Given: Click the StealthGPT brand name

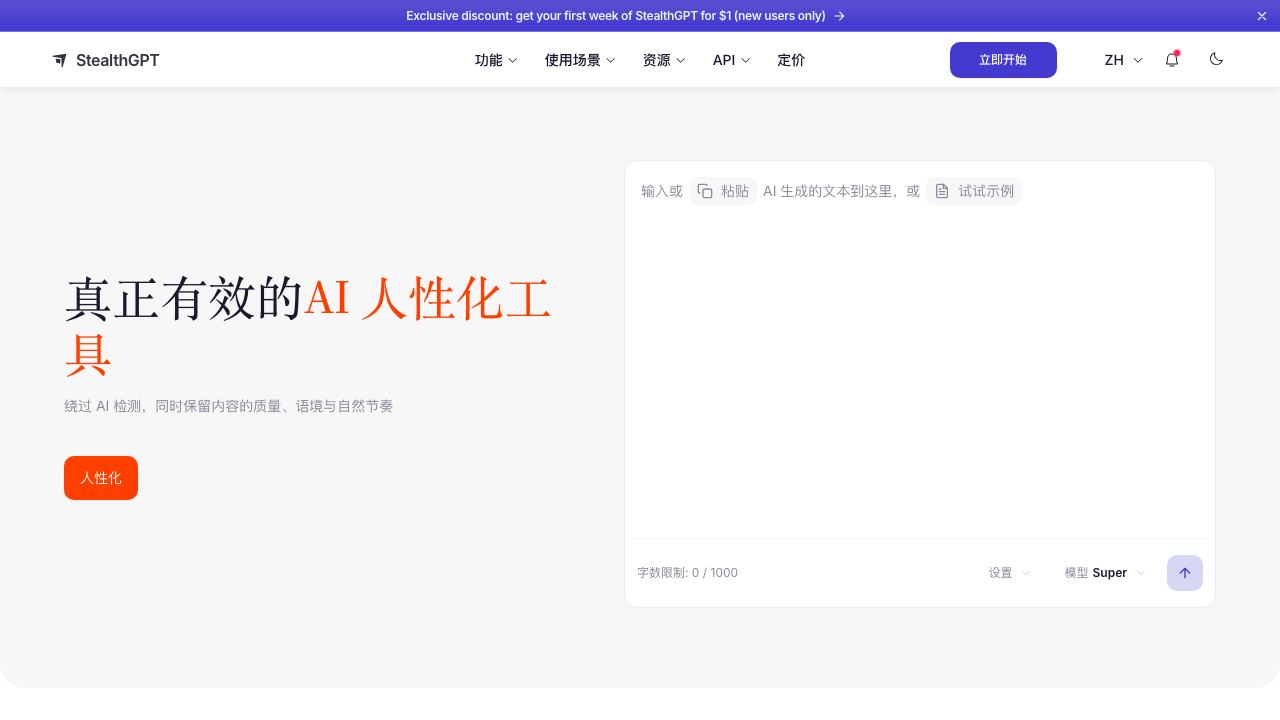Looking at the screenshot, I should tap(117, 60).
